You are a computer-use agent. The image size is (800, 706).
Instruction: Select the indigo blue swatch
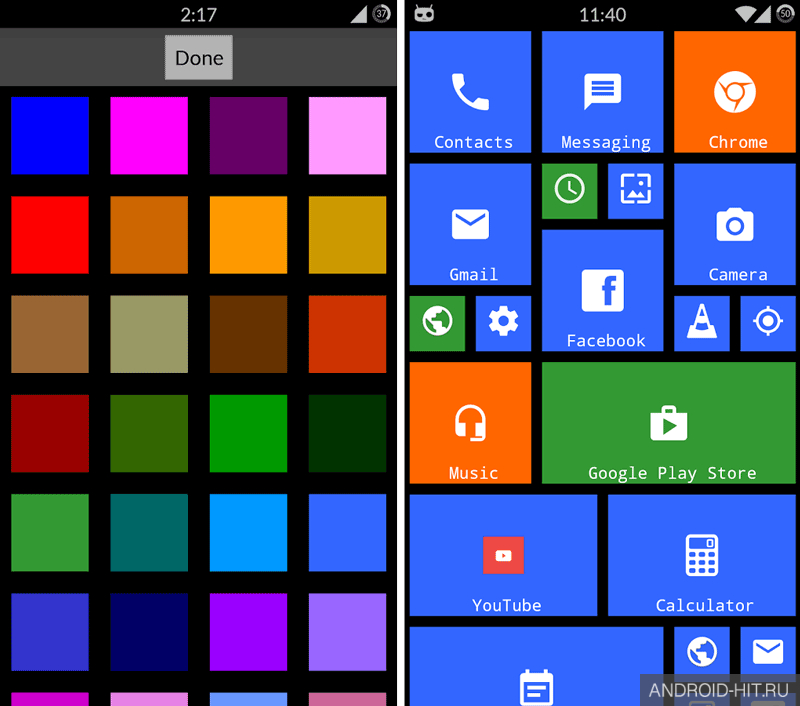[50, 632]
